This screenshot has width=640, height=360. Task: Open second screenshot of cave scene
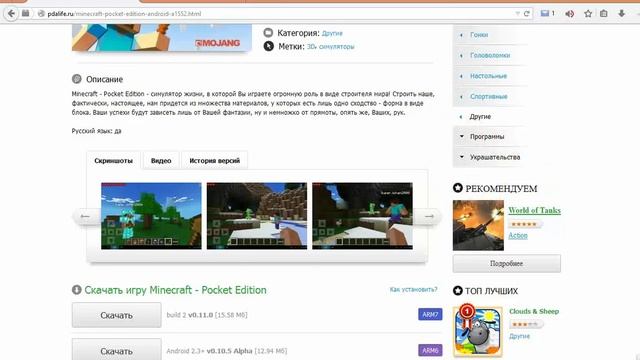pos(257,216)
